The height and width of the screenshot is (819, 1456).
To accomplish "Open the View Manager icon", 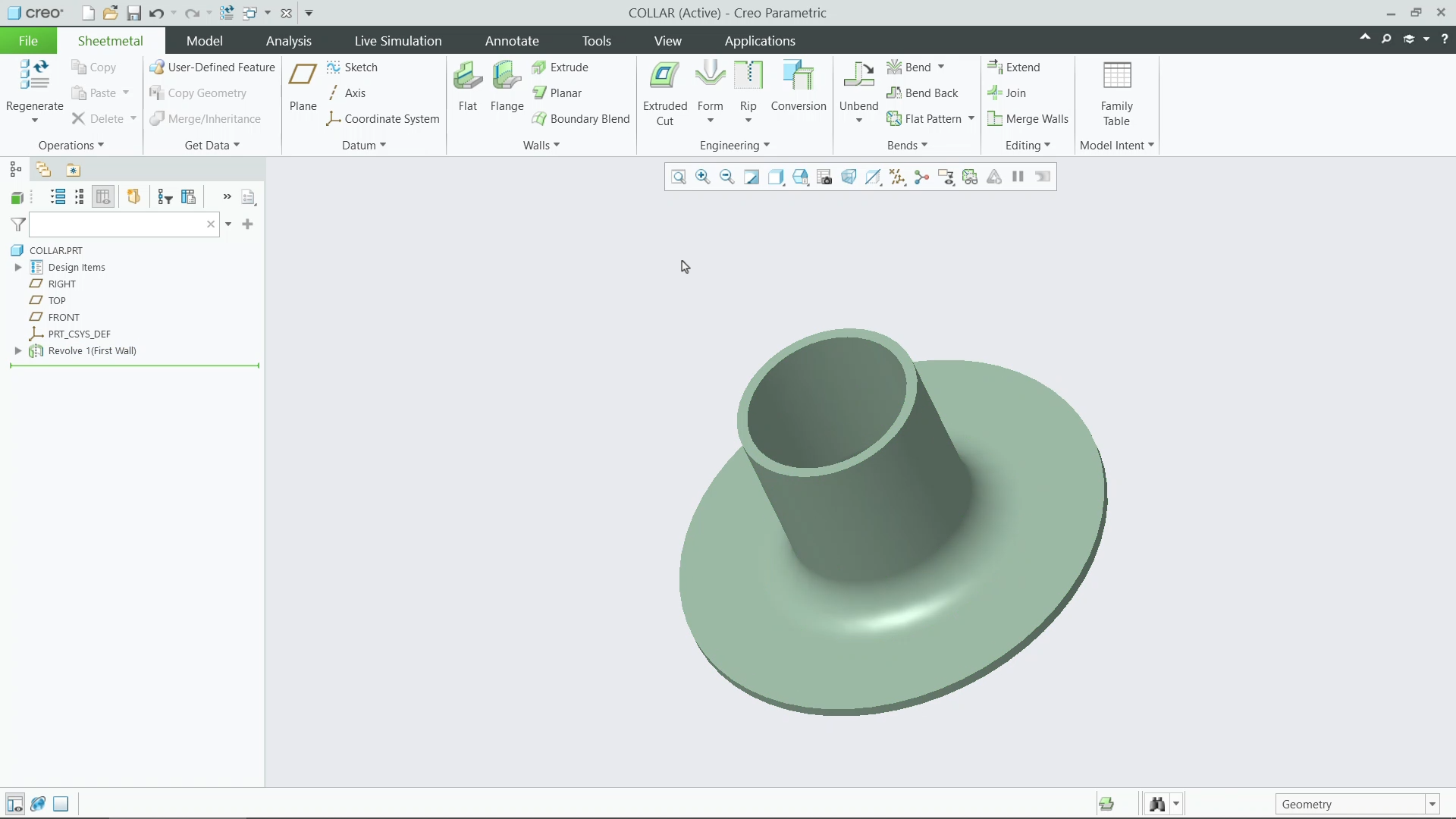I will (824, 177).
